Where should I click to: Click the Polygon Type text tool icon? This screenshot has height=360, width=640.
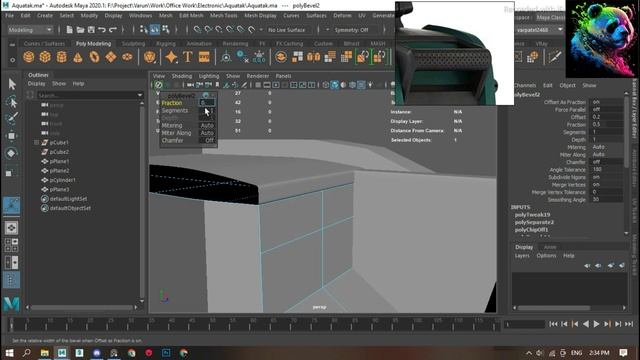point(187,57)
